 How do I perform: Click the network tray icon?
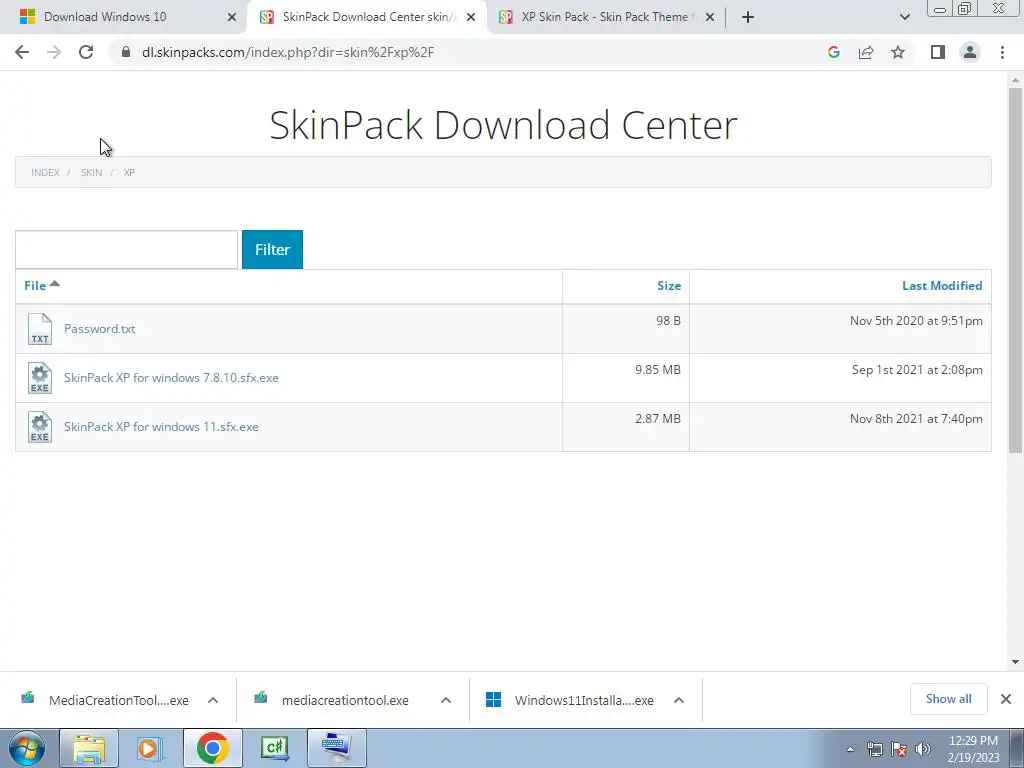tap(874, 749)
